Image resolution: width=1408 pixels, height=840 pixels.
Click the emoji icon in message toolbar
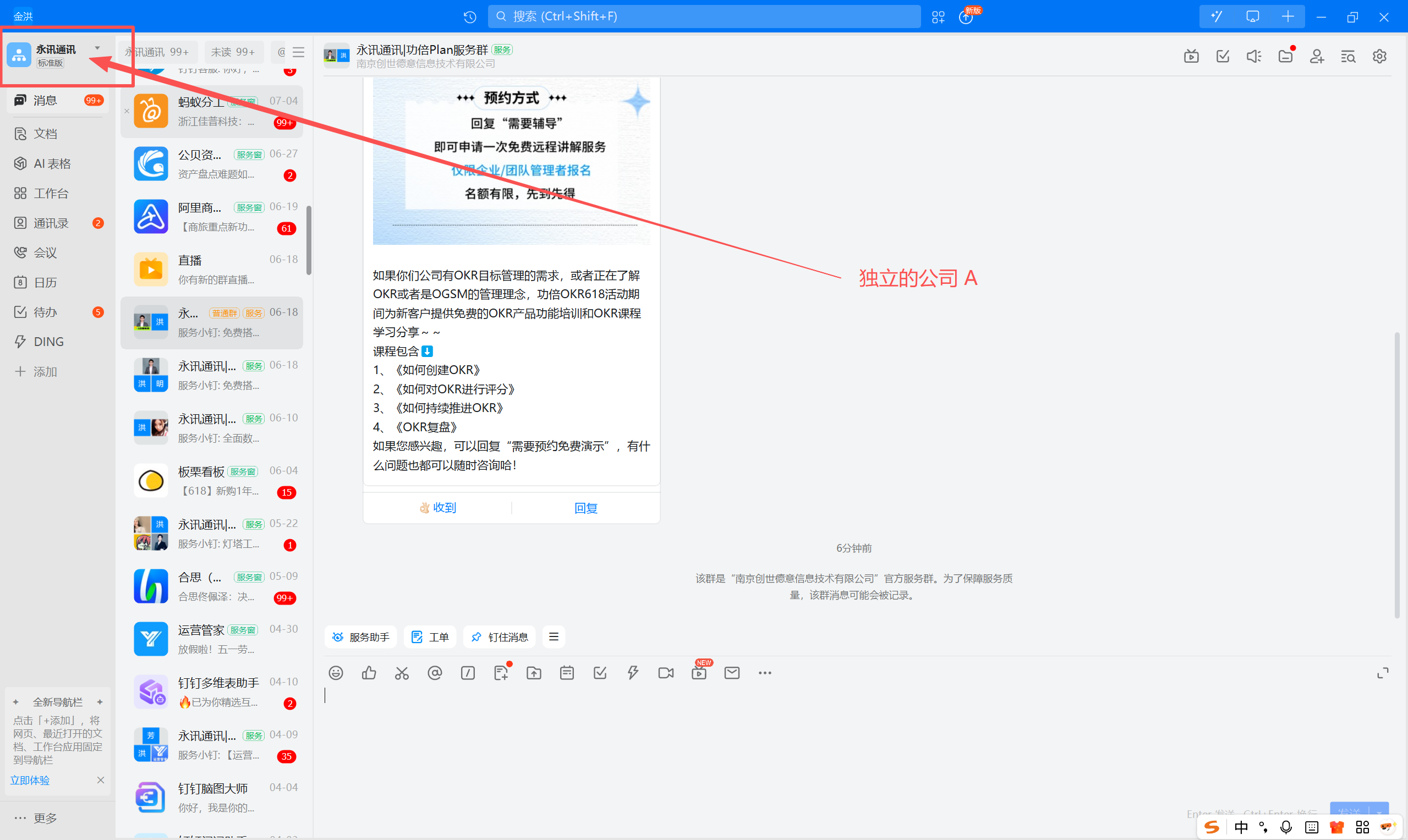click(336, 672)
